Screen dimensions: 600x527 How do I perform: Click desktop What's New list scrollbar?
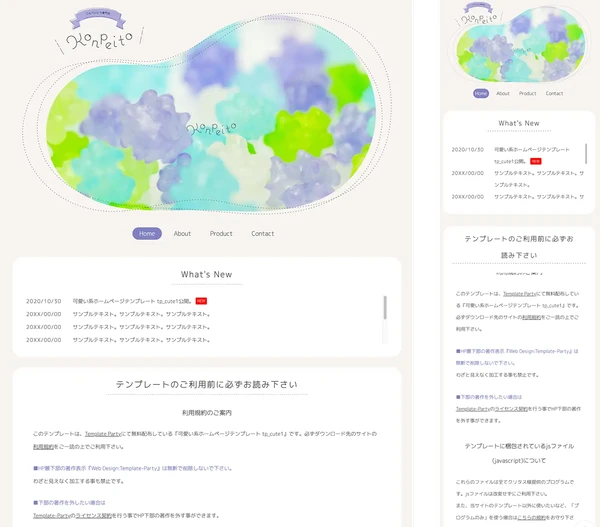coord(385,307)
